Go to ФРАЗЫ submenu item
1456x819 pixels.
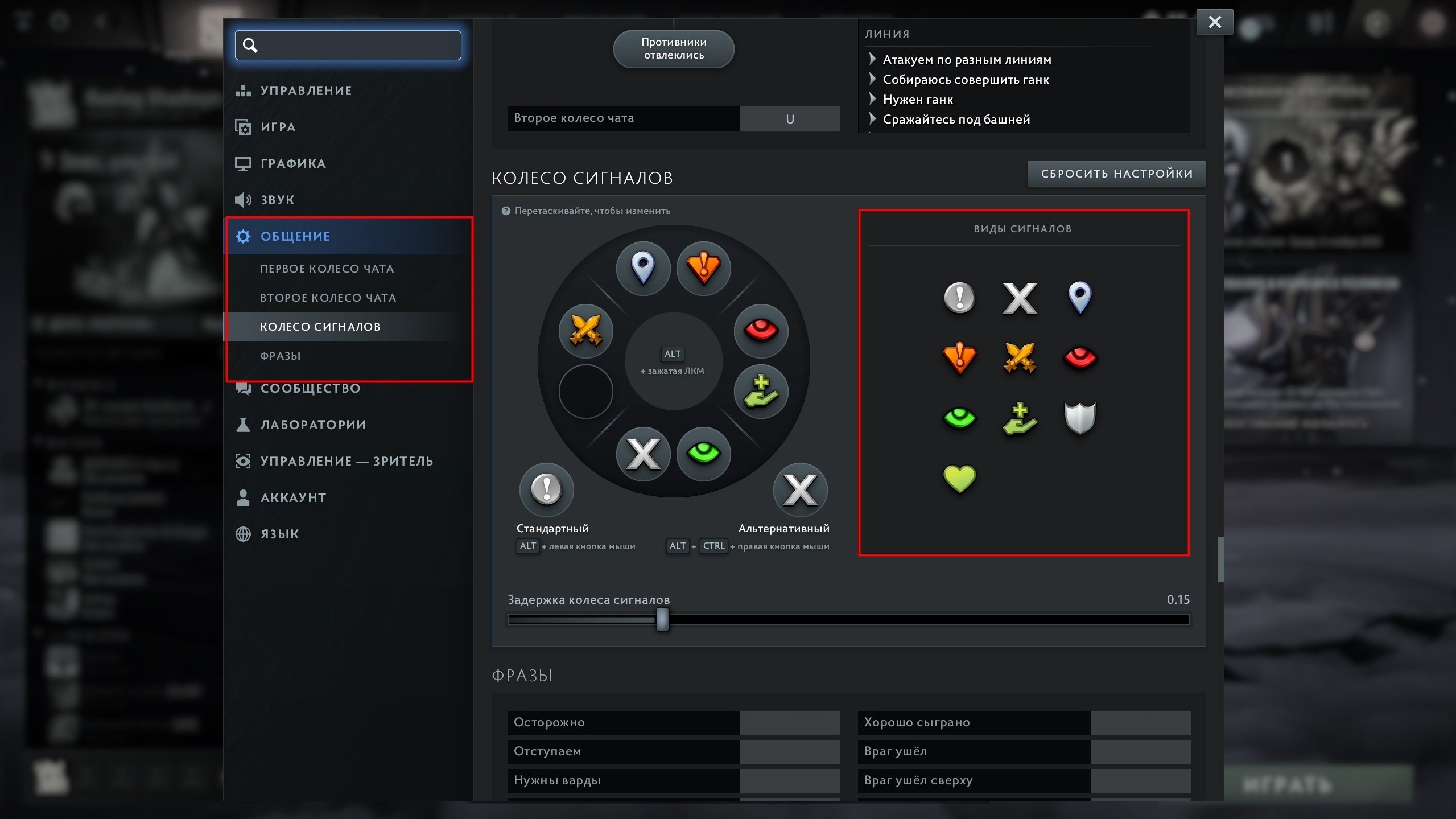pos(281,356)
